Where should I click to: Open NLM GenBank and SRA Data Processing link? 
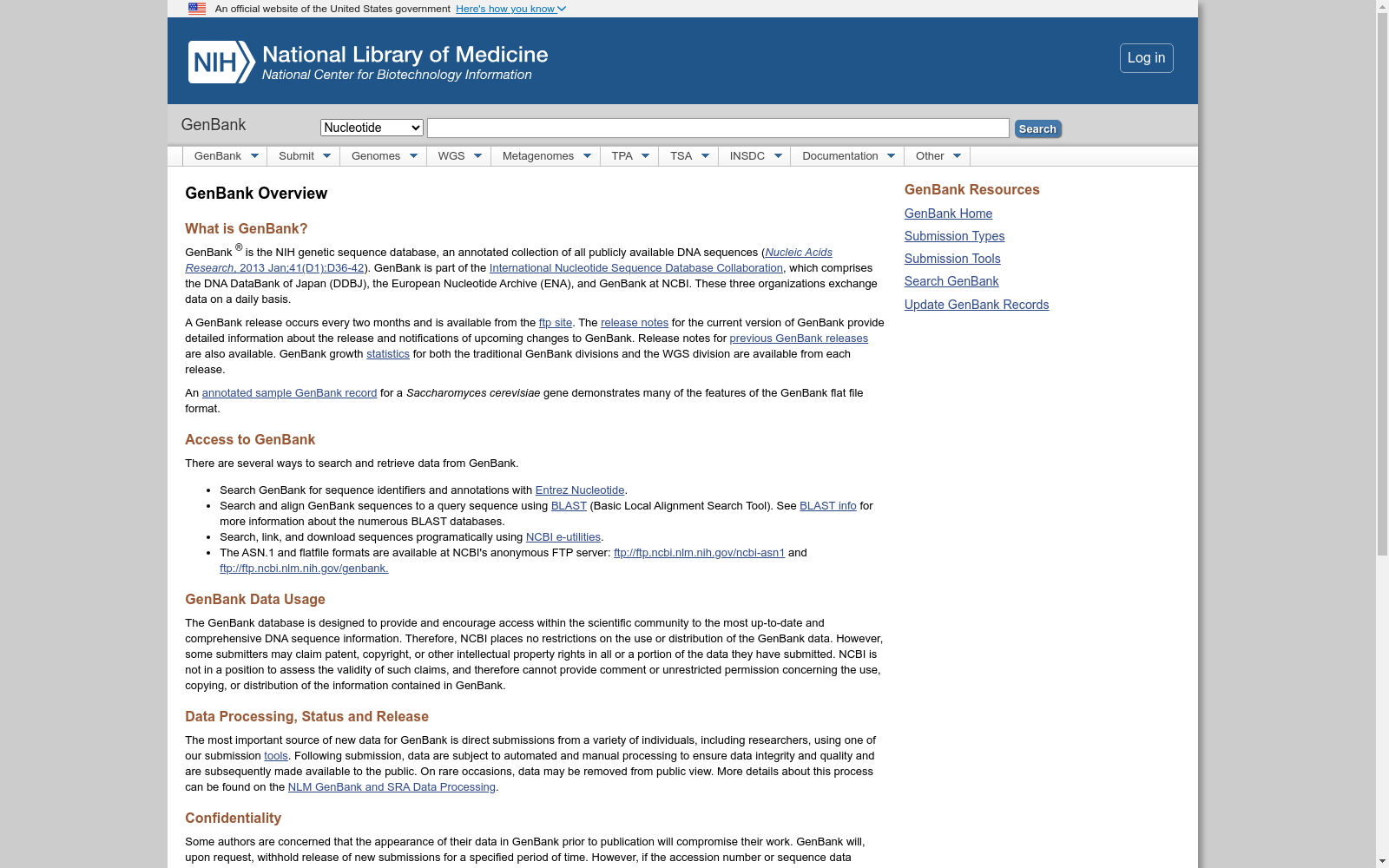point(392,787)
